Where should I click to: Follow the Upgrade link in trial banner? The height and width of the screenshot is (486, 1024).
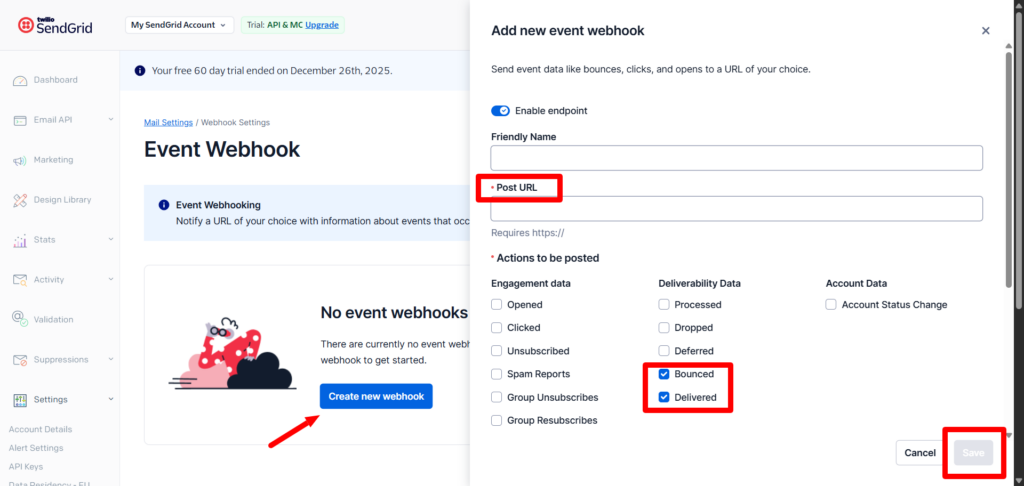click(321, 25)
